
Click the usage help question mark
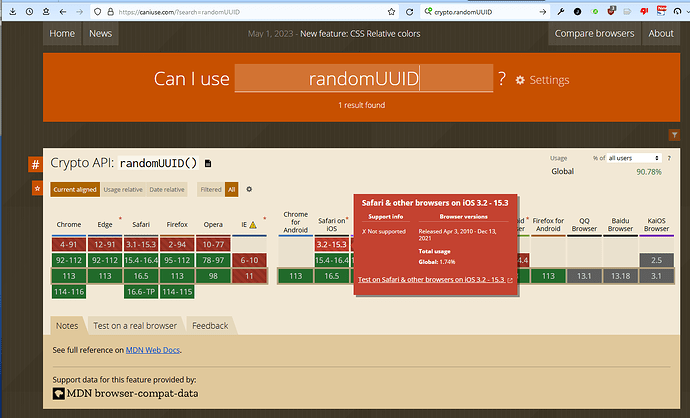tap(669, 158)
